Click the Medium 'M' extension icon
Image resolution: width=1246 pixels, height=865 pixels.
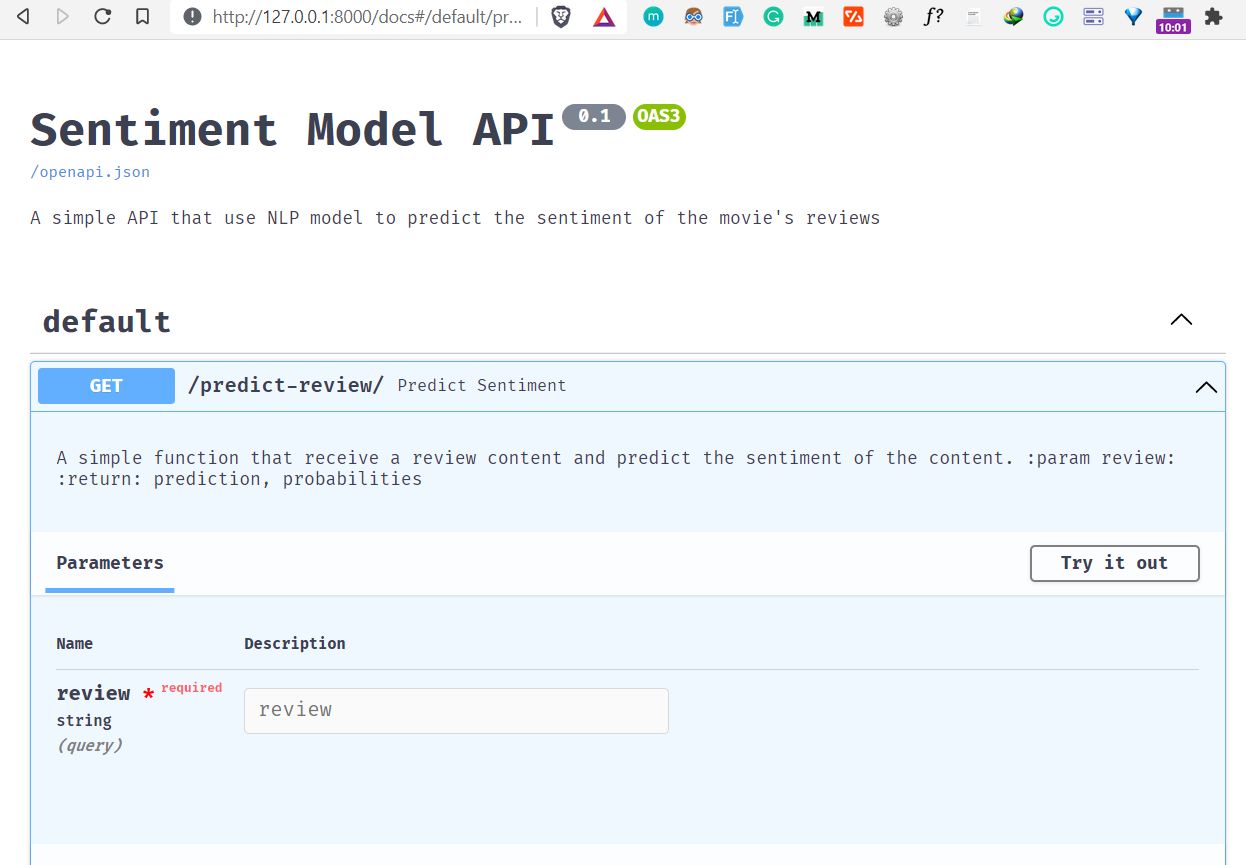pos(813,17)
